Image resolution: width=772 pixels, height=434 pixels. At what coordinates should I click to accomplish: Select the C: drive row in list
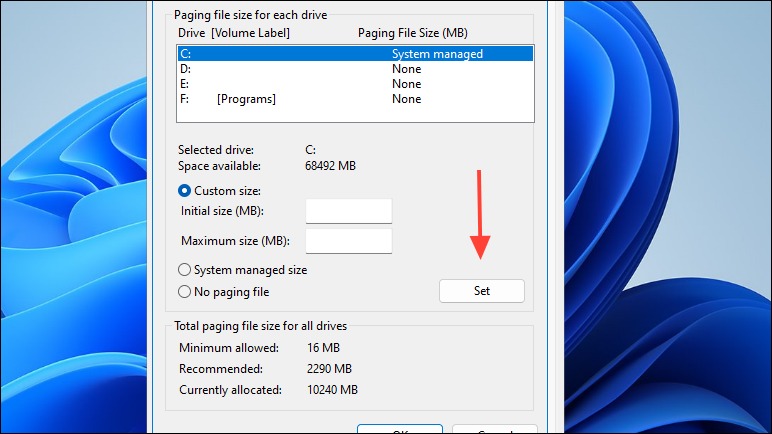point(355,53)
